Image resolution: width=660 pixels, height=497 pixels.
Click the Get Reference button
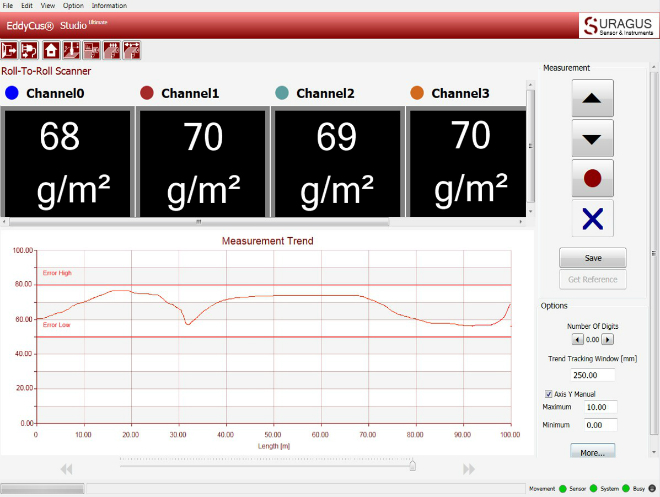click(x=593, y=279)
